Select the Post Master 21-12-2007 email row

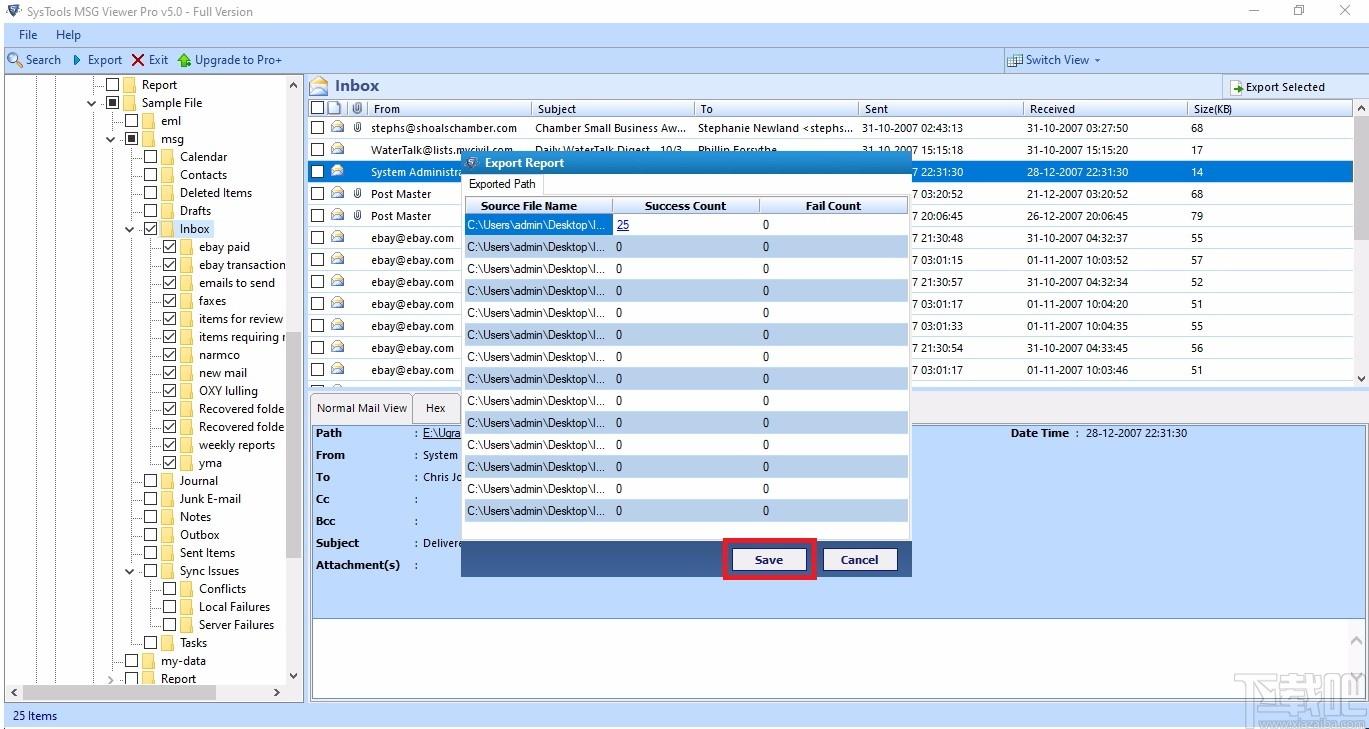831,194
